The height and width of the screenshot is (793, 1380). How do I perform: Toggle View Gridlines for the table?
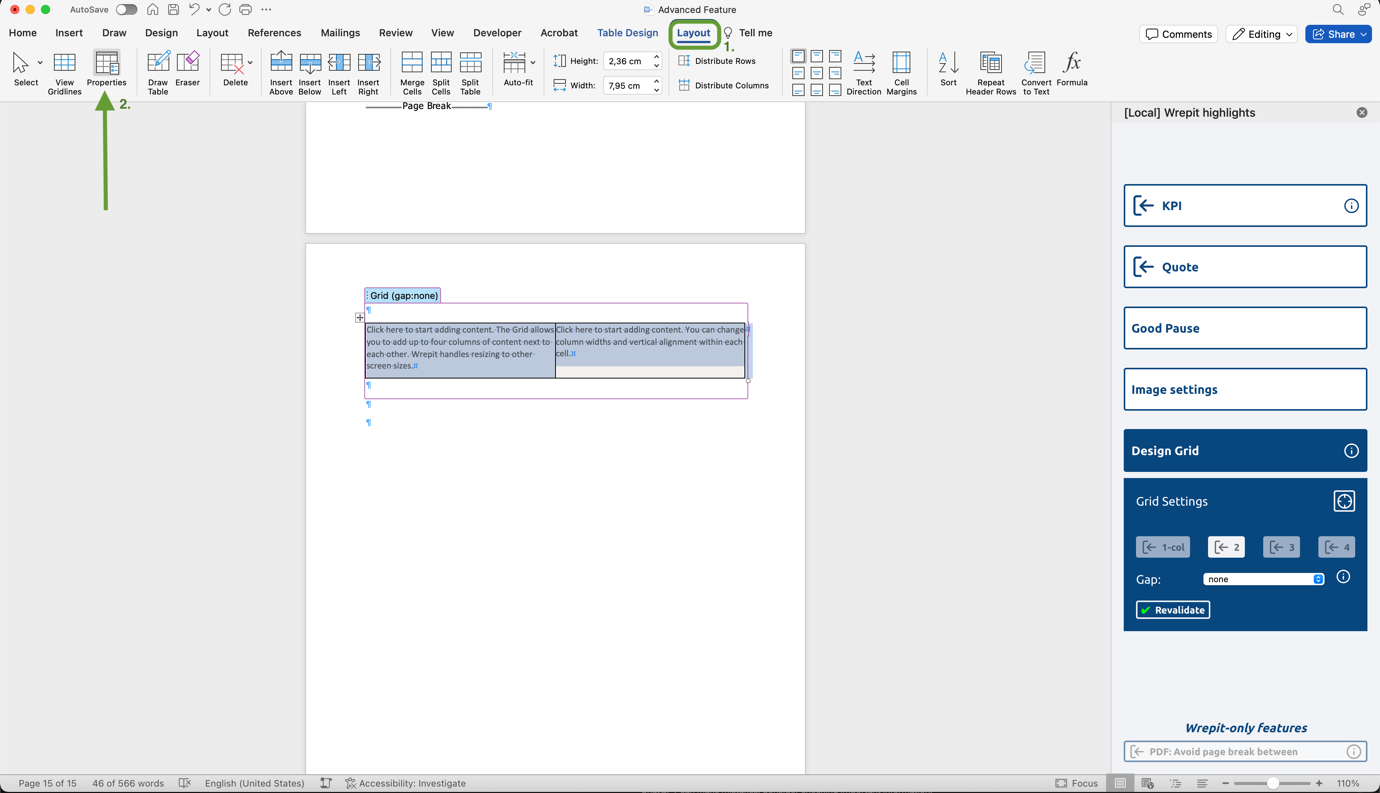(64, 73)
